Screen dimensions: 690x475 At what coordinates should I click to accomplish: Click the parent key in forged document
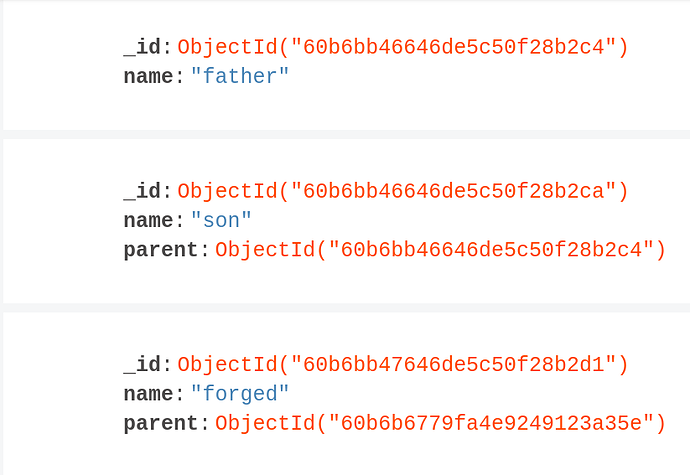161,424
